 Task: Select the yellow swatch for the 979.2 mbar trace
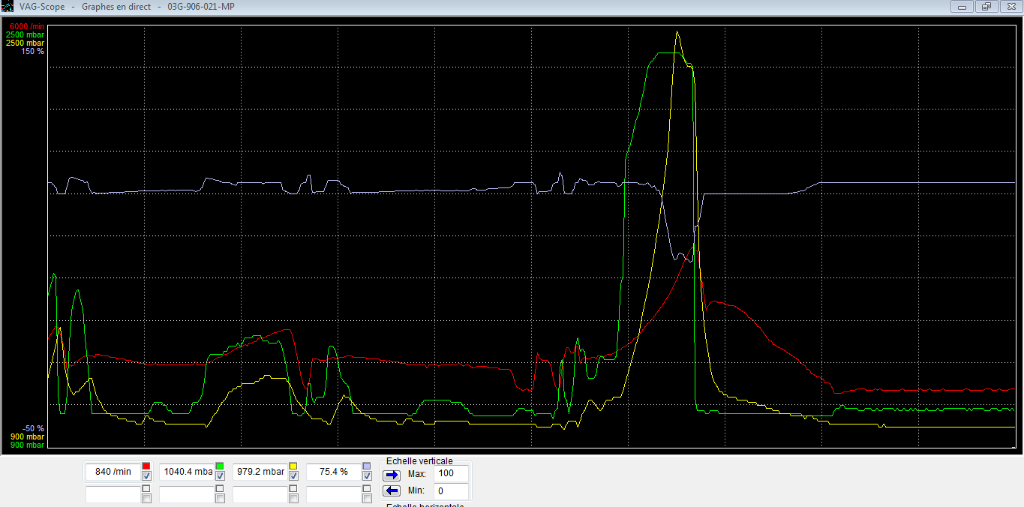tap(293, 466)
